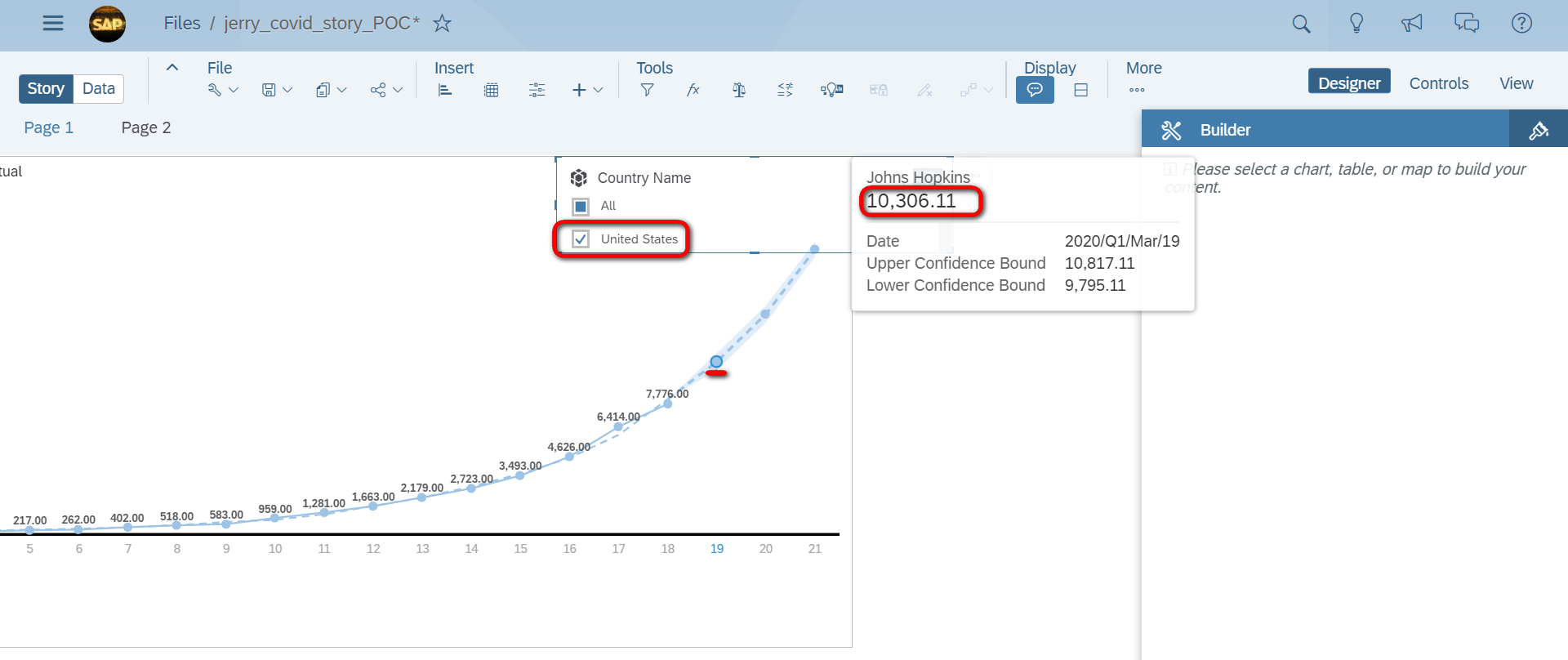This screenshot has height=660, width=1568.
Task: Expand the wrench edit dropdown arrow
Action: (234, 90)
